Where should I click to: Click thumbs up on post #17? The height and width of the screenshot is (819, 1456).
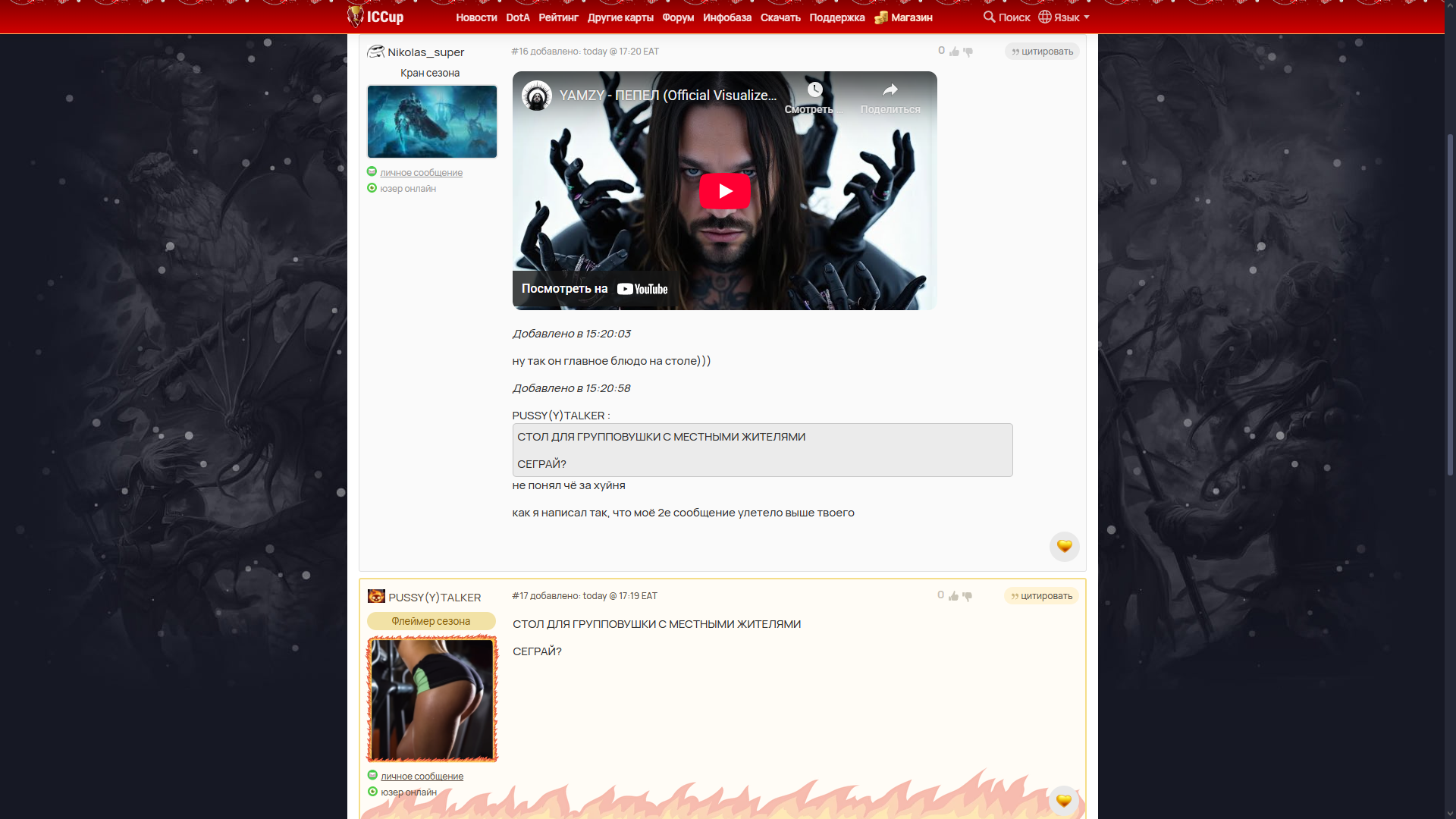click(x=953, y=596)
